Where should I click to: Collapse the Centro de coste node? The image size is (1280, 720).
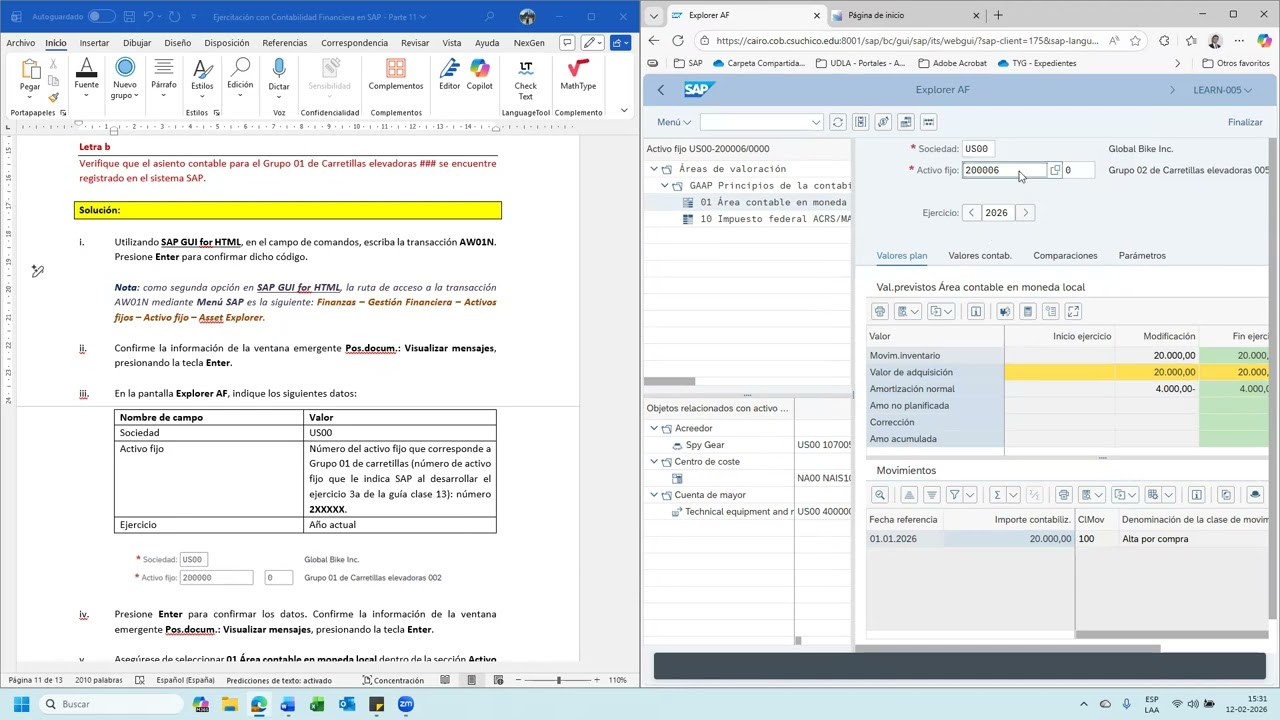coord(654,462)
